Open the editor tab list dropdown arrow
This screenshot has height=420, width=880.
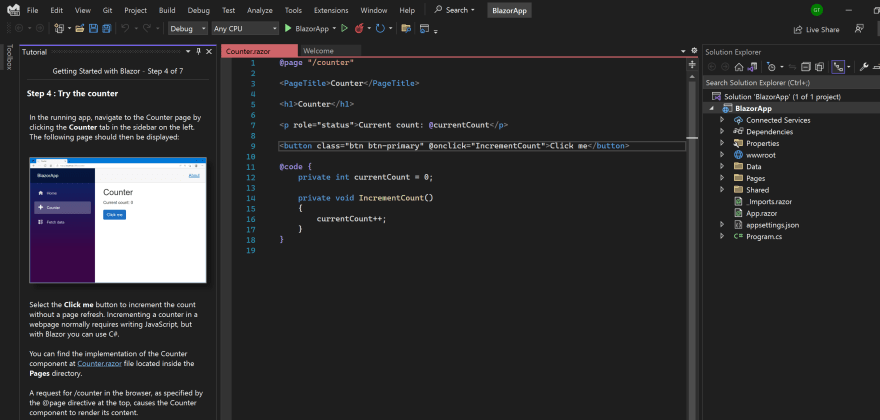click(683, 51)
